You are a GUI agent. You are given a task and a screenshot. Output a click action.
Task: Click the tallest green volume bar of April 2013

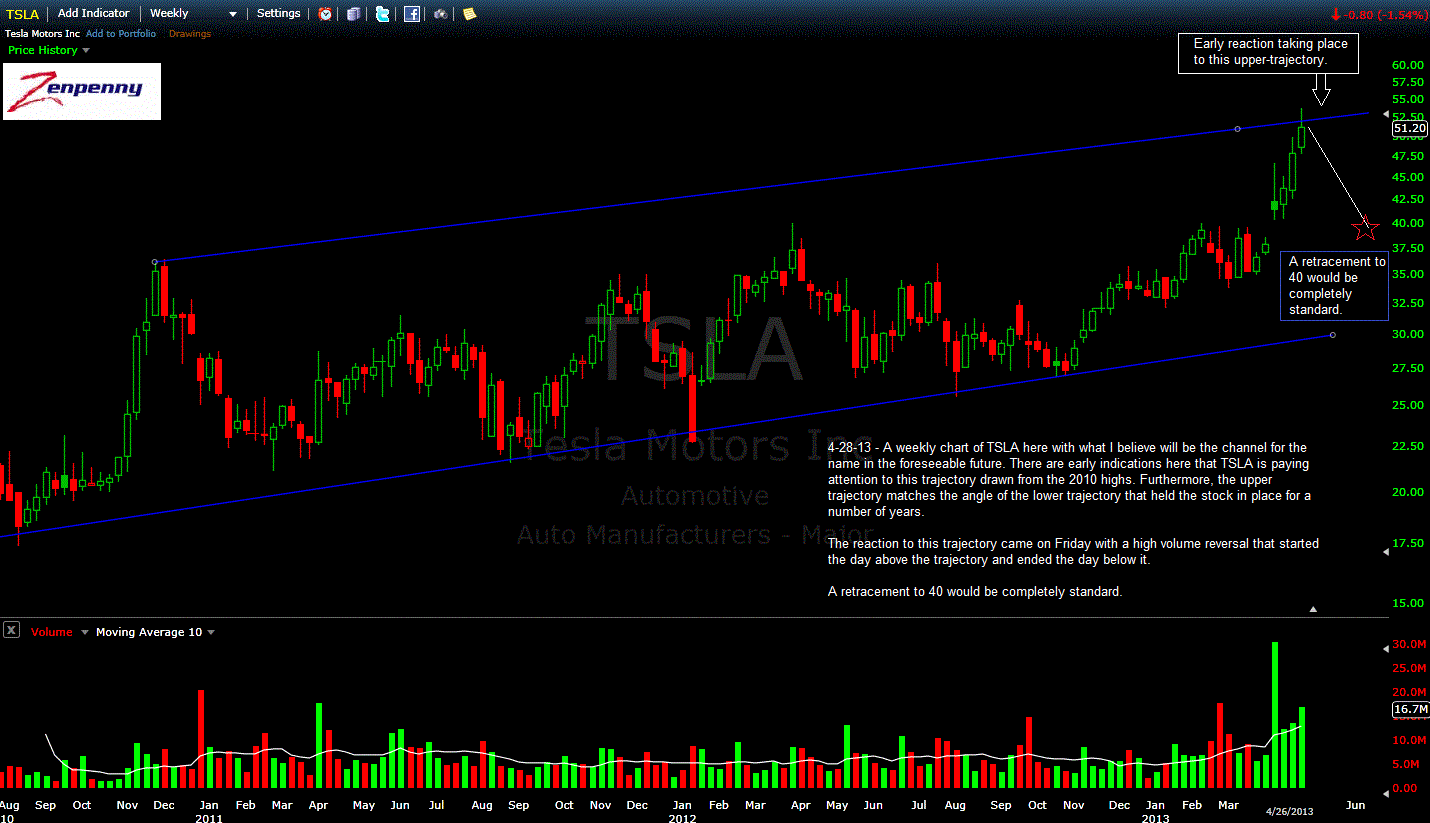(1275, 716)
